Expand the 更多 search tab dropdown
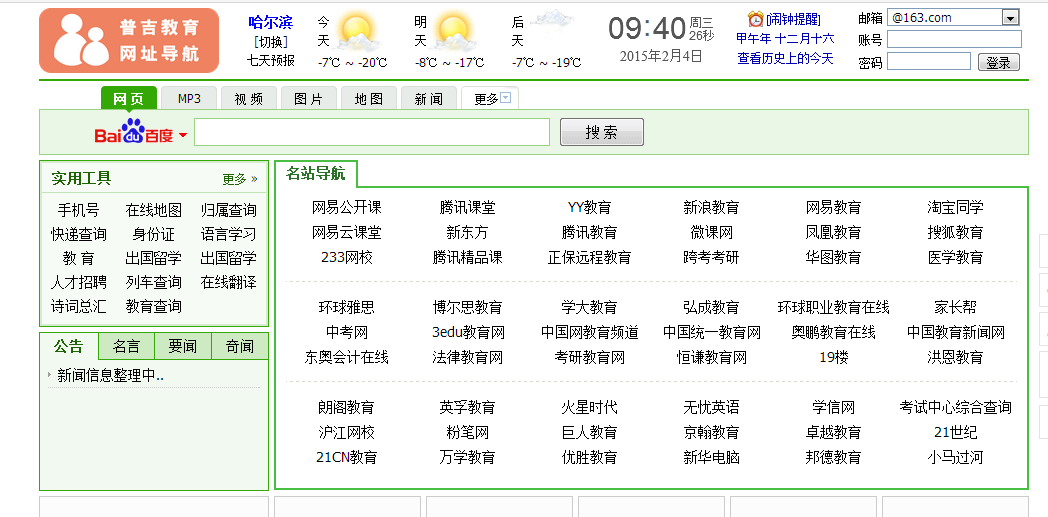 pos(506,98)
